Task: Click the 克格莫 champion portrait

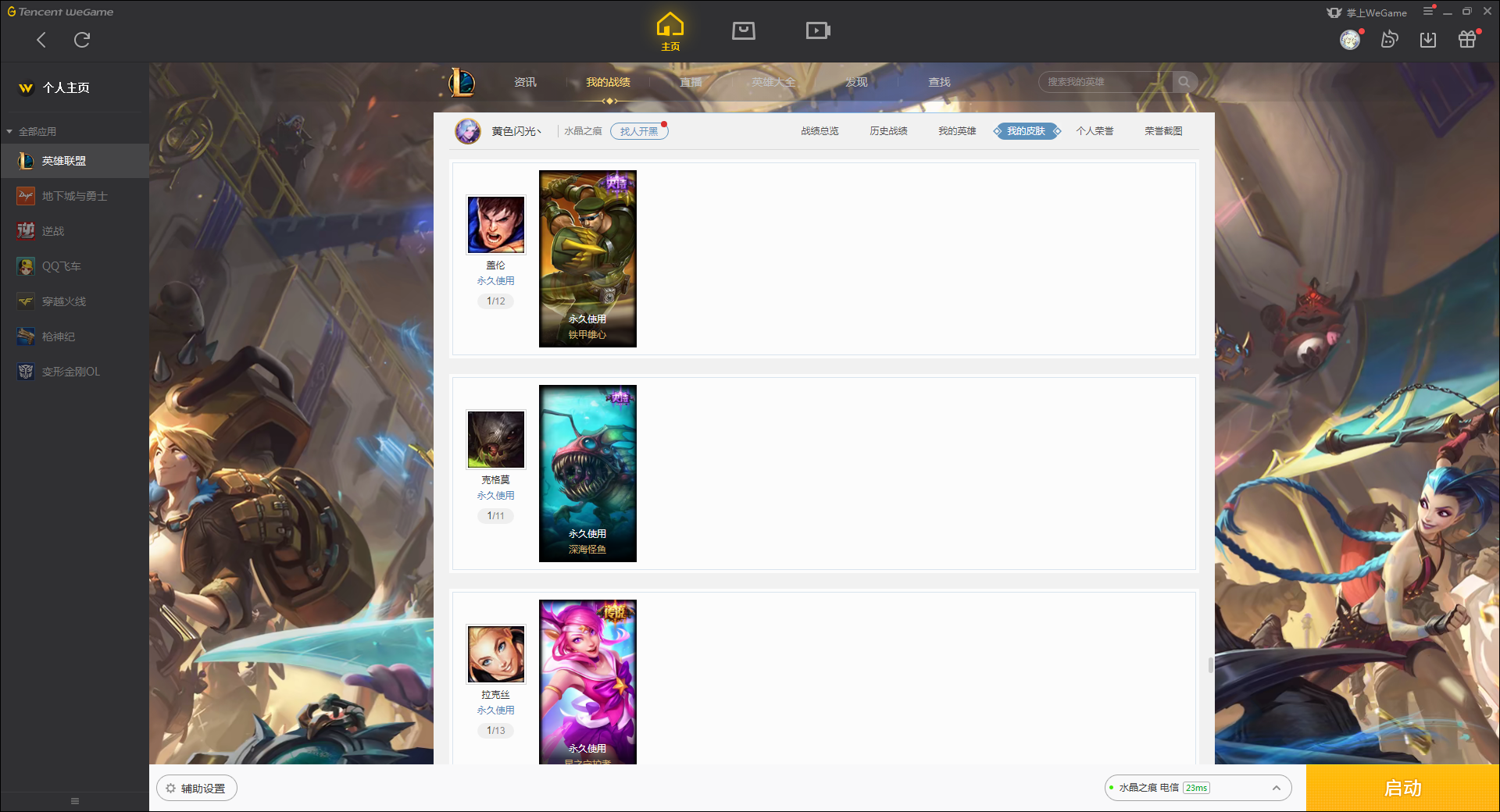Action: pos(496,440)
